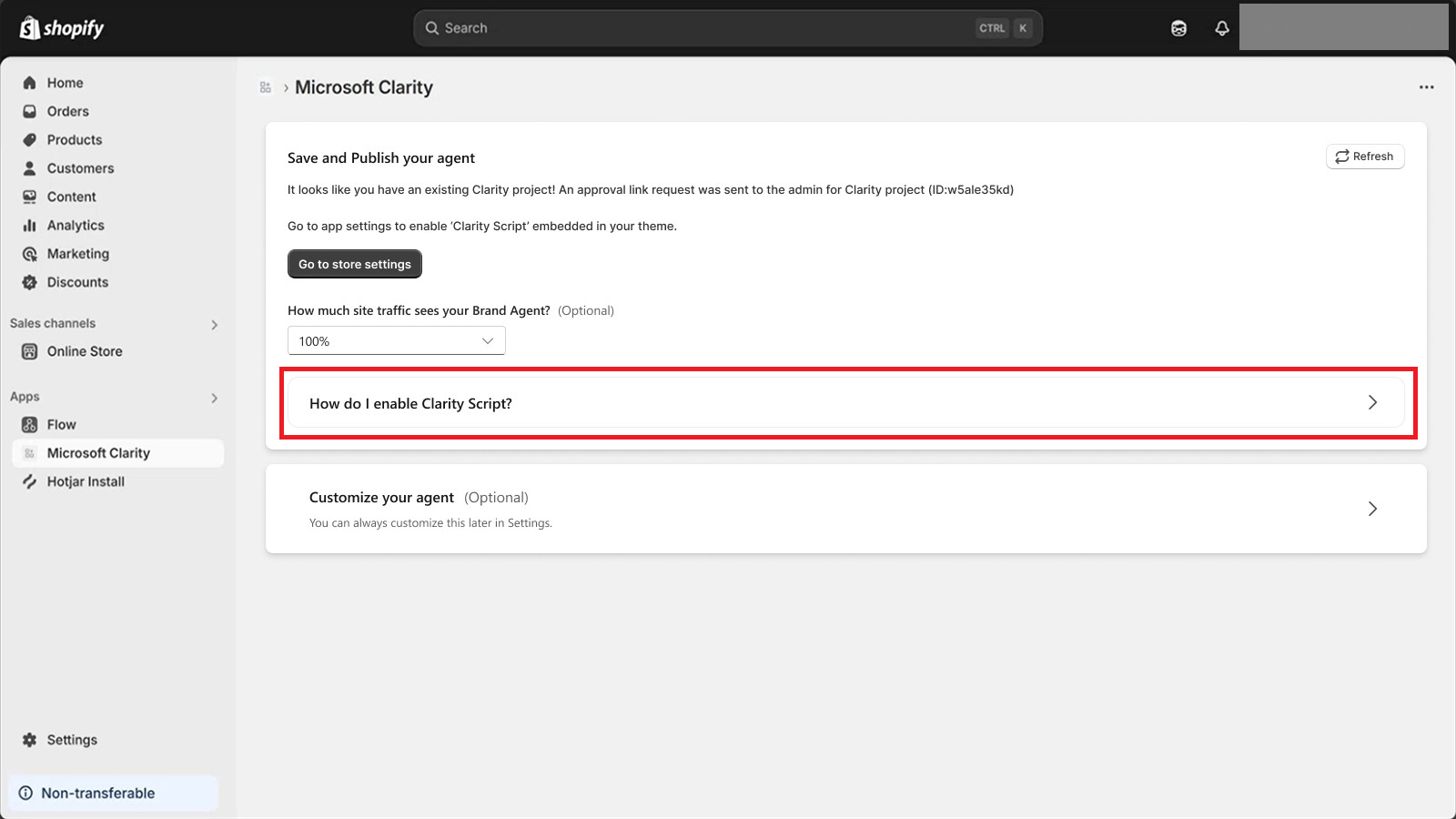
Task: Expand the Sales channels chevron
Action: pyautogui.click(x=215, y=325)
